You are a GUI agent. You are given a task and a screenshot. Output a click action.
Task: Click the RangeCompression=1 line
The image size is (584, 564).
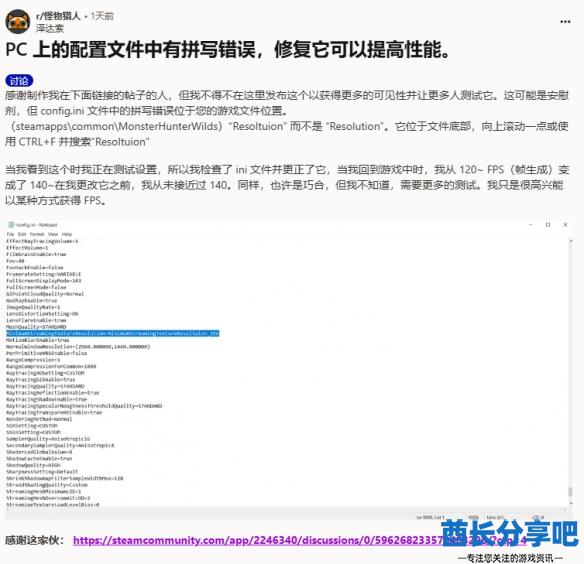[x=33, y=360]
